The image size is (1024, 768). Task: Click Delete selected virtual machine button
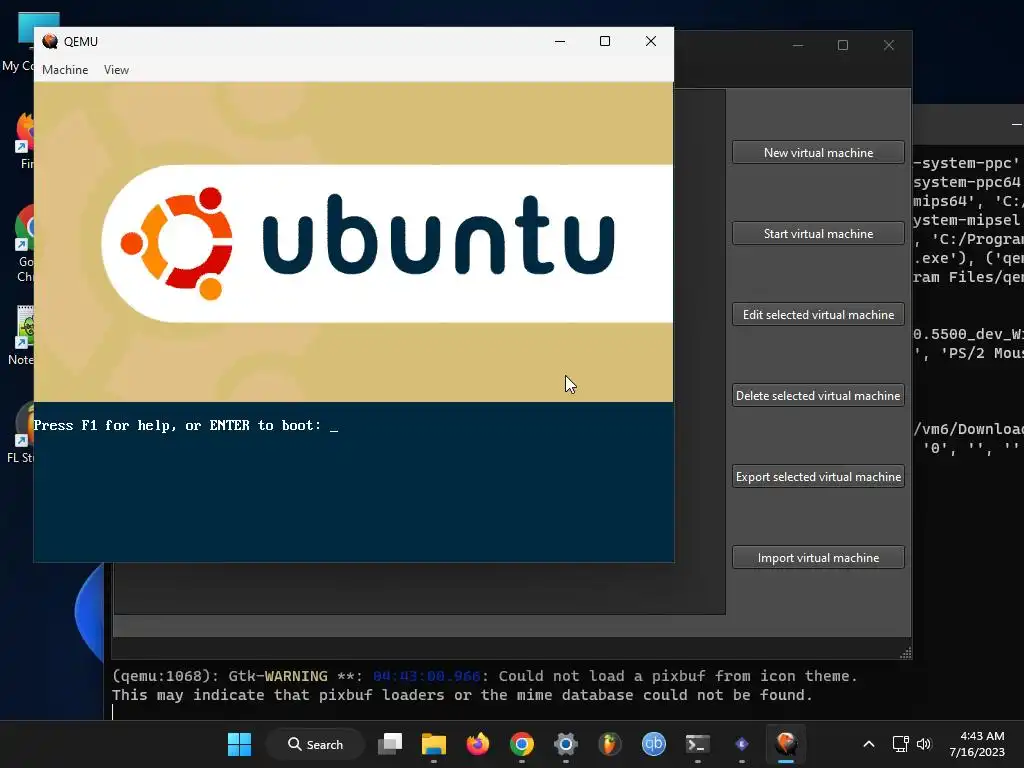click(x=818, y=396)
